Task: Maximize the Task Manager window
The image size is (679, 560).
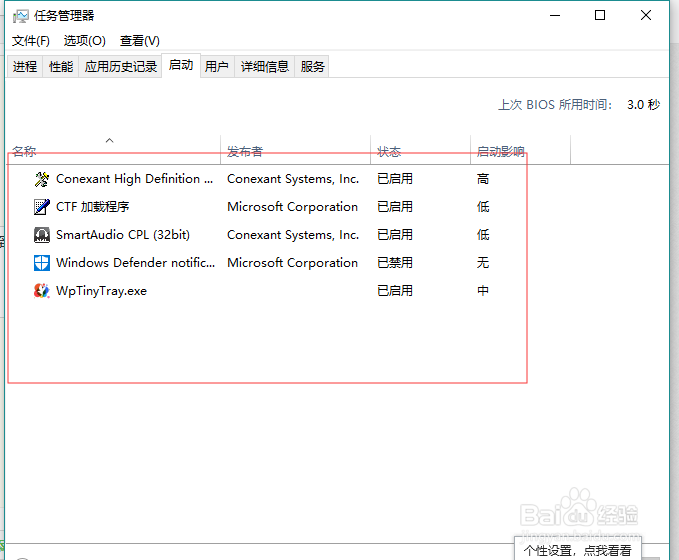Action: click(x=600, y=16)
